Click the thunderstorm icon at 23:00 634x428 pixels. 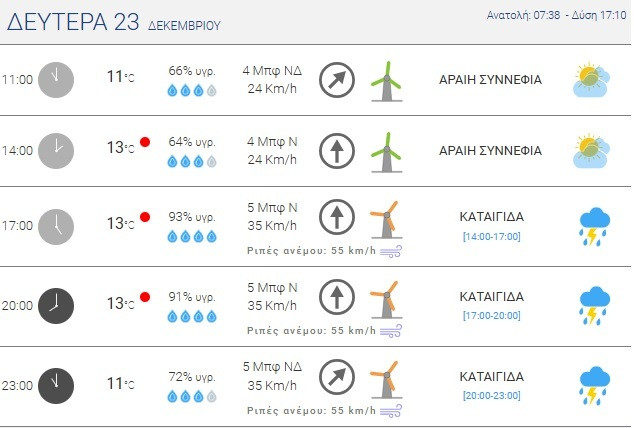pyautogui.click(x=594, y=386)
